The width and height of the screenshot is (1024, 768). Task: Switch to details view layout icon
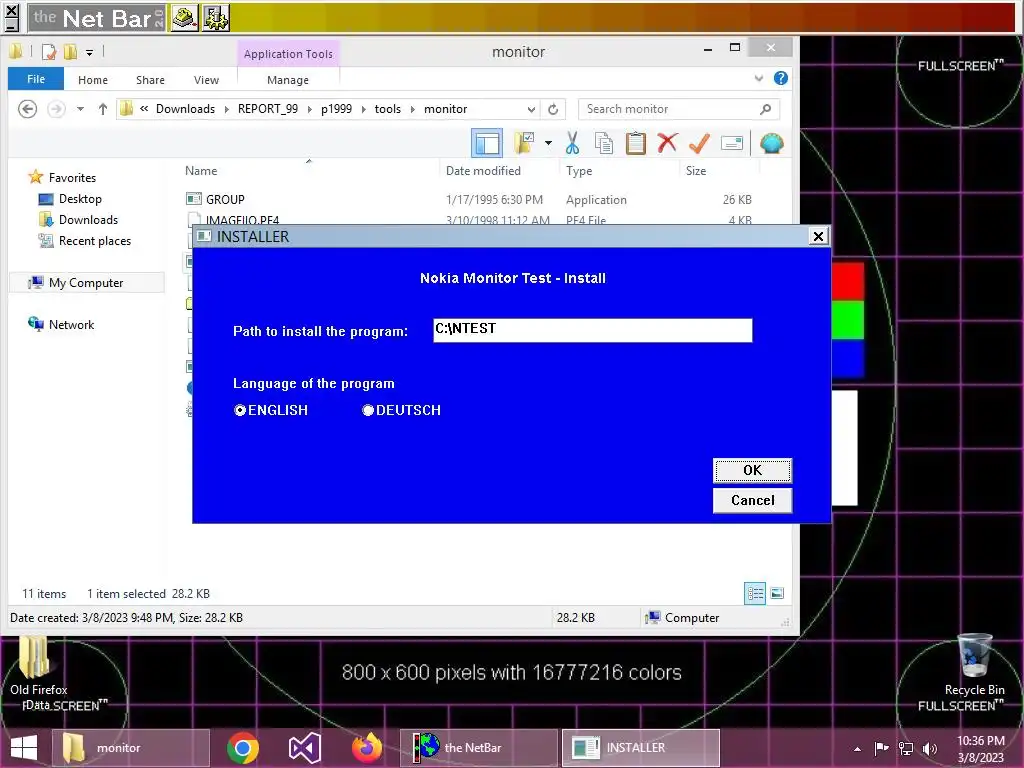click(755, 593)
